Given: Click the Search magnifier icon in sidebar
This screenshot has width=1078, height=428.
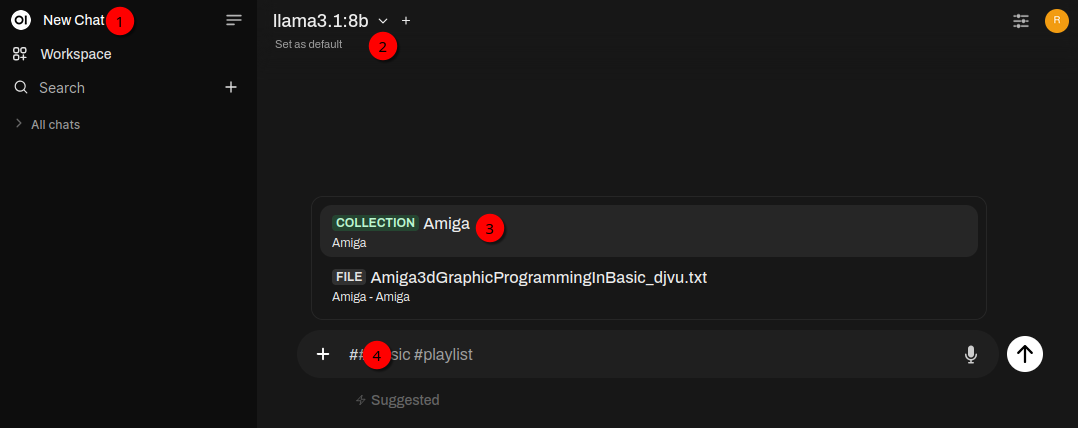Looking at the screenshot, I should (x=21, y=88).
